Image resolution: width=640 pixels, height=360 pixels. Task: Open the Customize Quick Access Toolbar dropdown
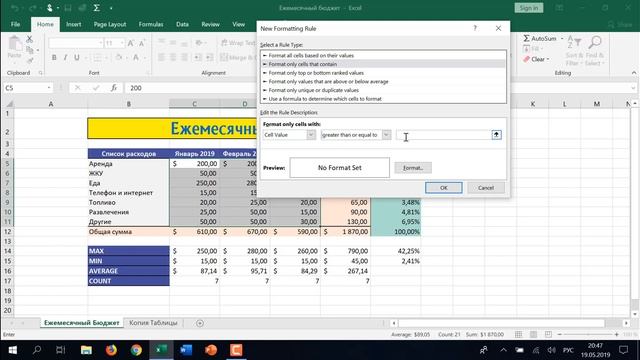click(x=111, y=8)
